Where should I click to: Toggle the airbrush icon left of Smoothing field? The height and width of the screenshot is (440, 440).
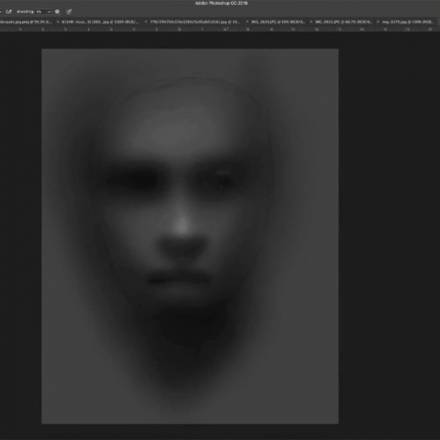(x=9, y=12)
